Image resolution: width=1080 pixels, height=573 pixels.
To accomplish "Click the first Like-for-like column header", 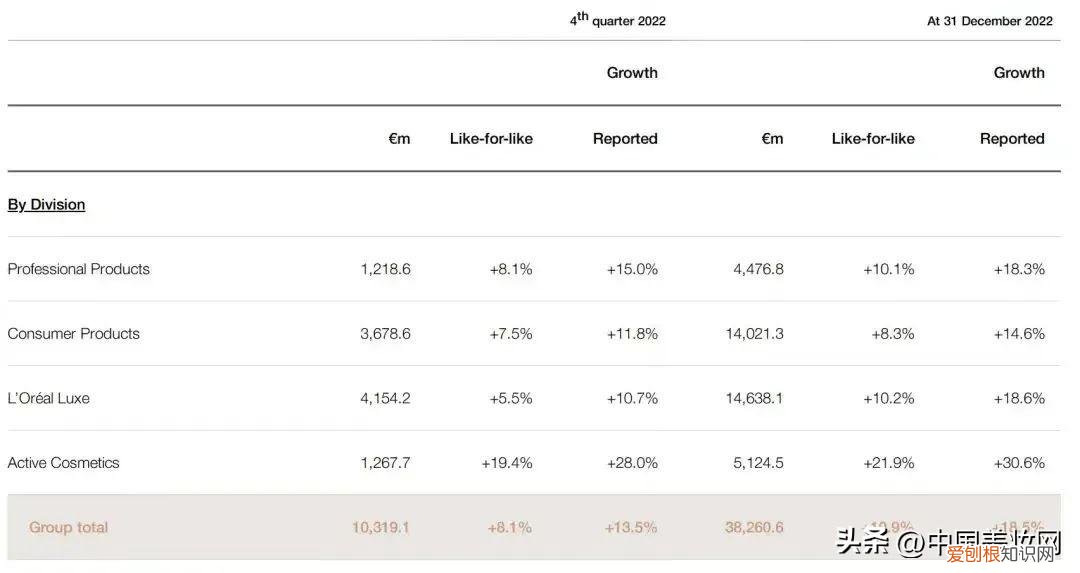I will point(491,139).
